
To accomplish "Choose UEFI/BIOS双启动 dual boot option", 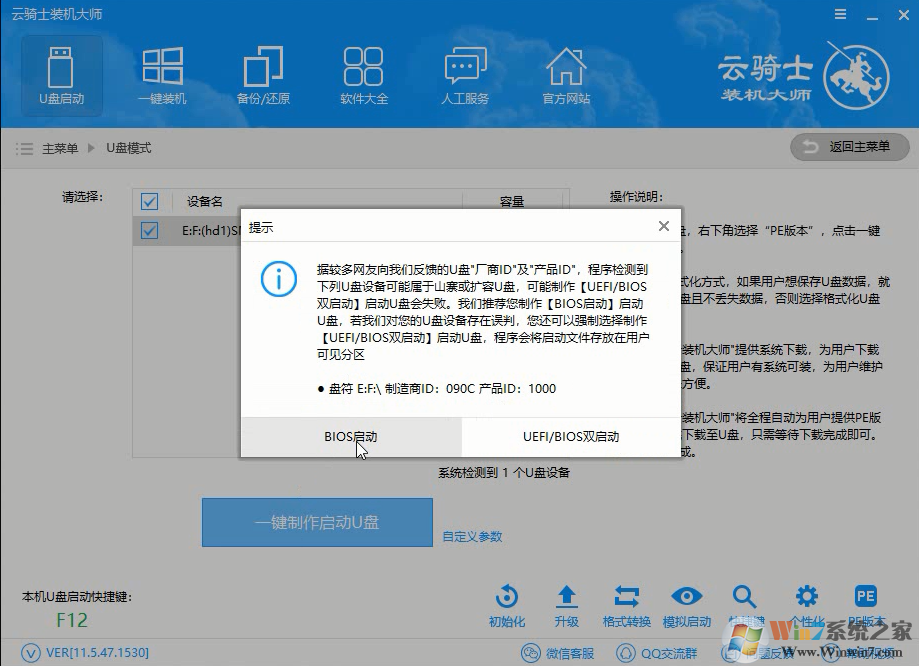I will [x=570, y=437].
